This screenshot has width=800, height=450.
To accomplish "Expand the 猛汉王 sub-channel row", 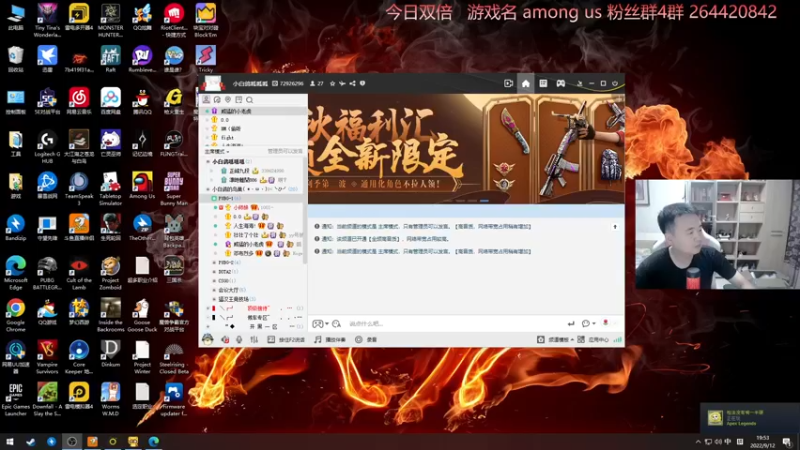I will (214, 299).
